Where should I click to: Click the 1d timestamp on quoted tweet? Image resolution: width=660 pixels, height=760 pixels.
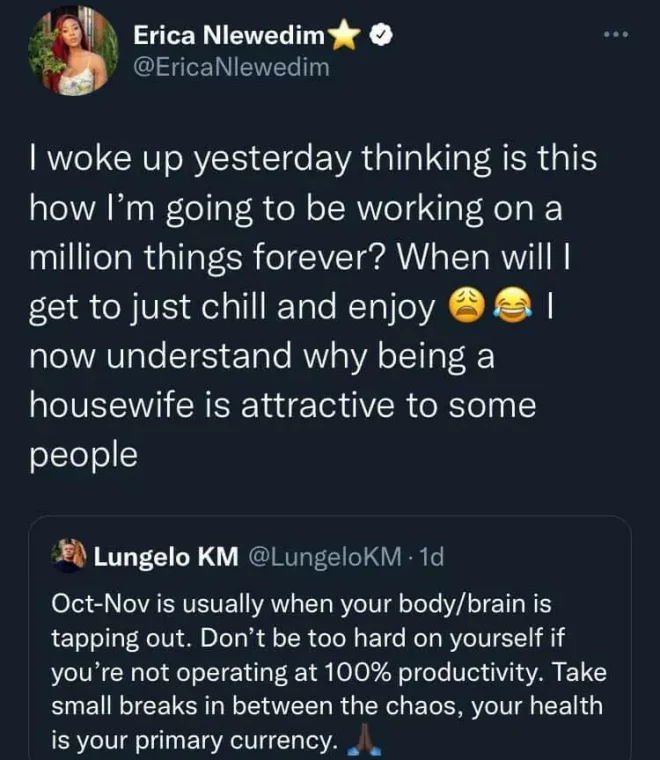point(432,558)
